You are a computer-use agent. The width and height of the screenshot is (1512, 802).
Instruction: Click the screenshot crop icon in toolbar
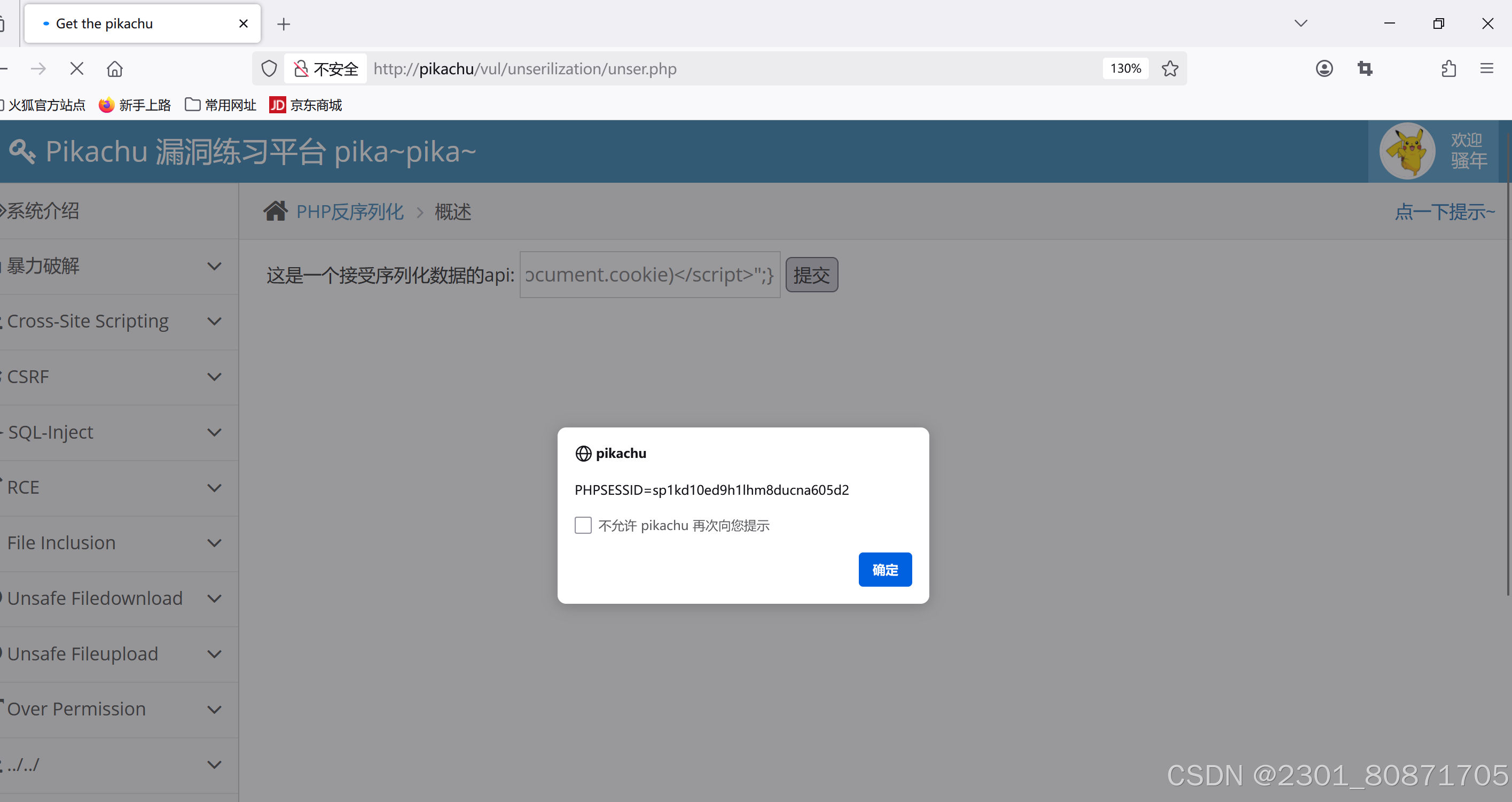[x=1365, y=69]
